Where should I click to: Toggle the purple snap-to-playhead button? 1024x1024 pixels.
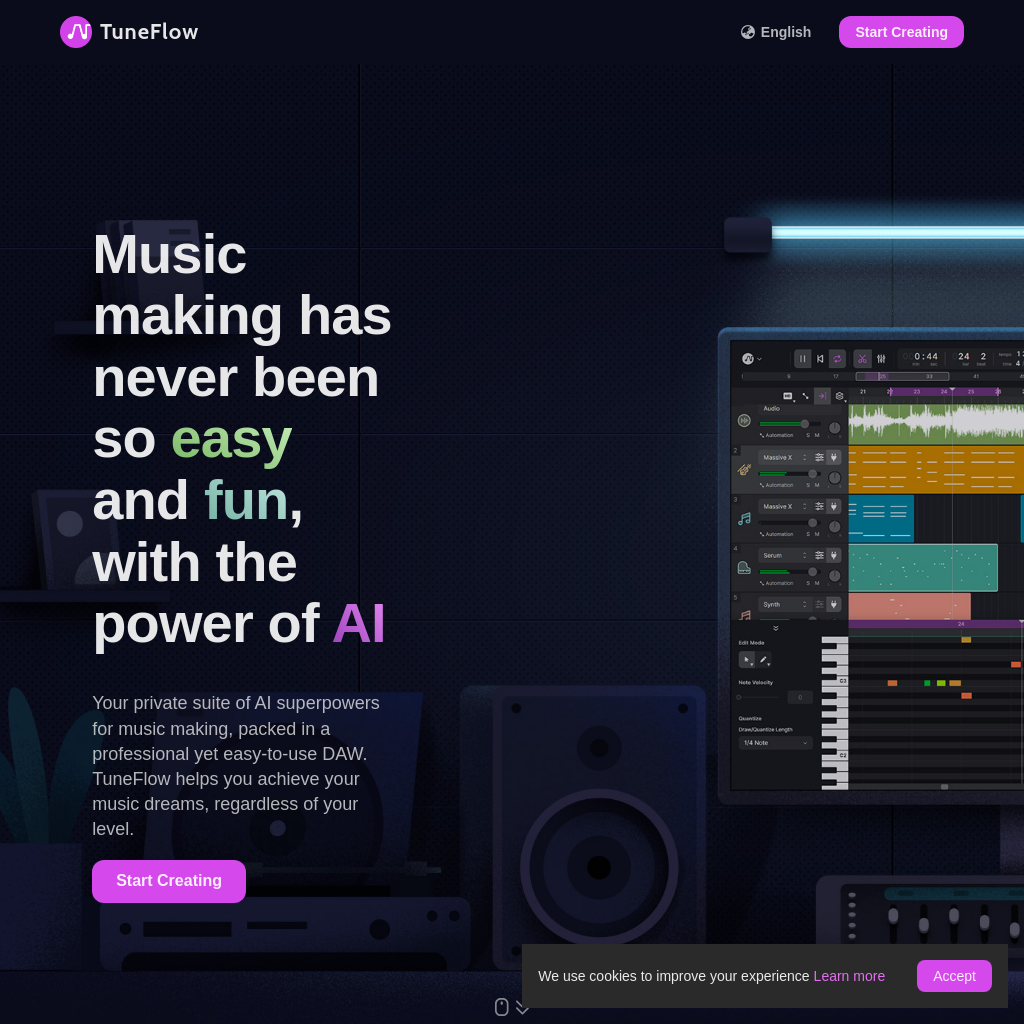coord(822,396)
